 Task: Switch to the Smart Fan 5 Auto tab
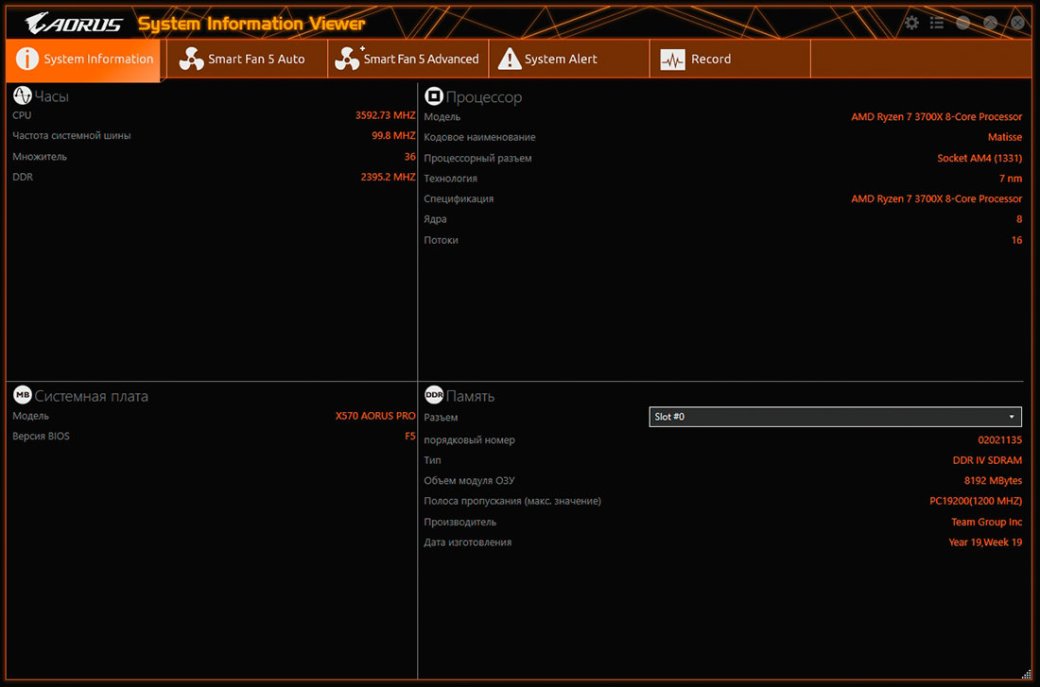245,59
